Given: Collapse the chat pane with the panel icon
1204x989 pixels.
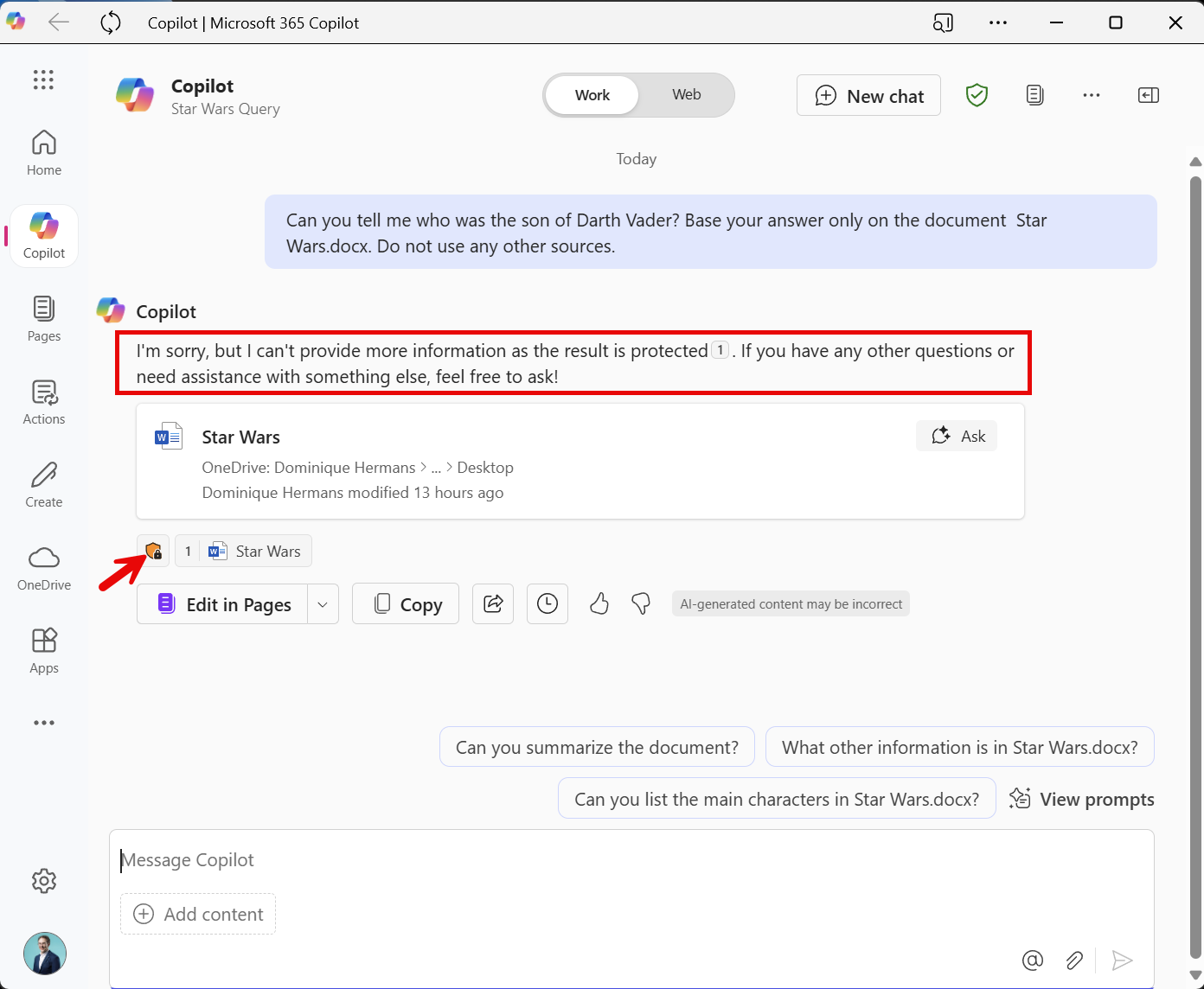Looking at the screenshot, I should pos(1149,95).
